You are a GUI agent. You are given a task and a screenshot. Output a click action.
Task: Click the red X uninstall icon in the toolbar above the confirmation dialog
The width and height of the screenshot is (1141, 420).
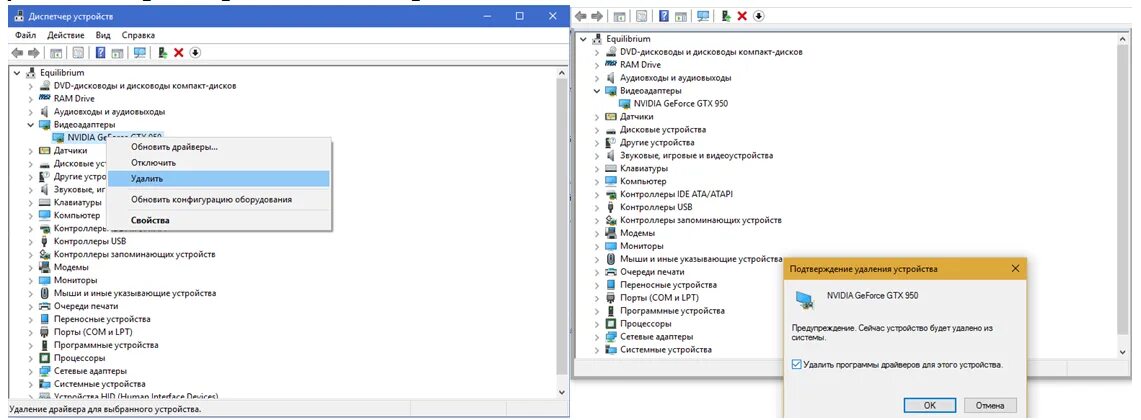pyautogui.click(x=742, y=16)
